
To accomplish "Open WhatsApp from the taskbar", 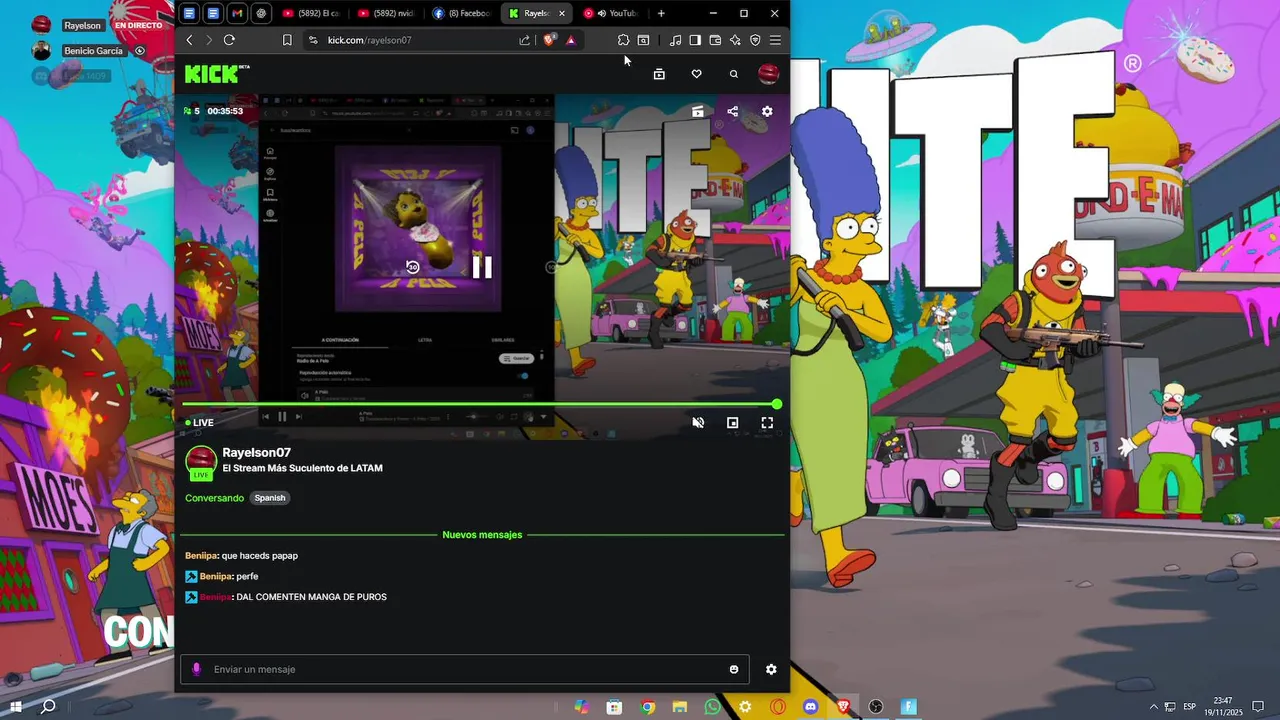I will (712, 707).
